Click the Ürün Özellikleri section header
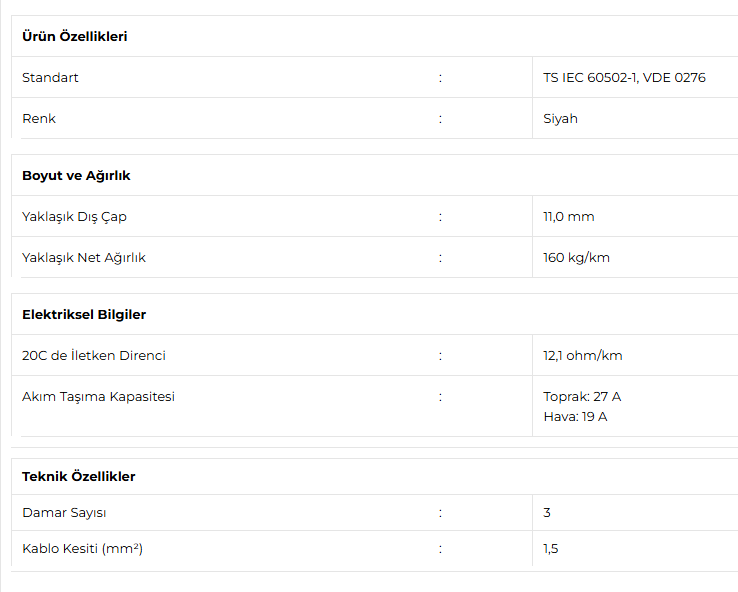The image size is (738, 592). pyautogui.click(x=74, y=36)
